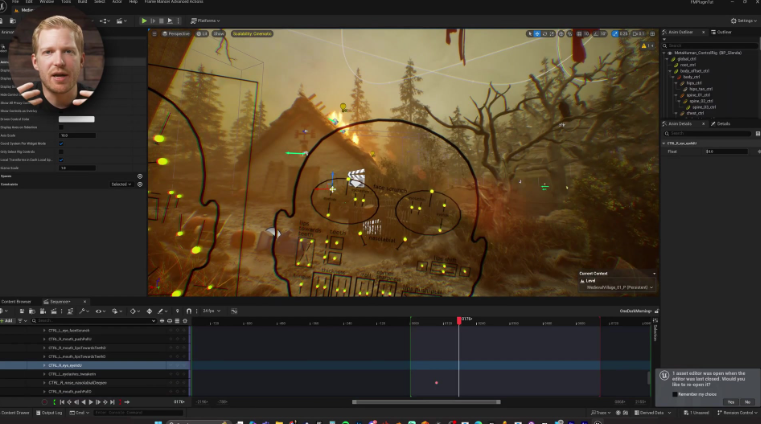Click the clapperboard sequence actor in the viewport
This screenshot has height=424, width=761.
click(357, 178)
